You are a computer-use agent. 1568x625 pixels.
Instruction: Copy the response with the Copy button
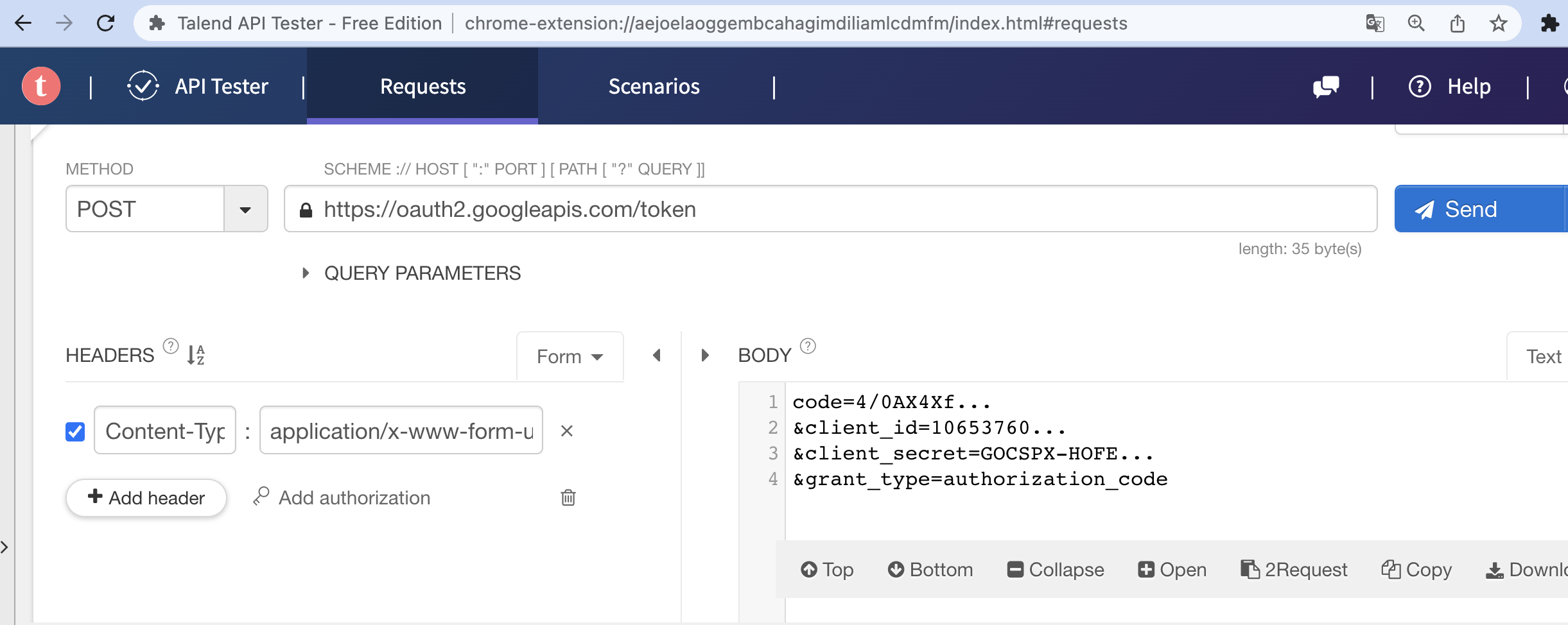1416,569
